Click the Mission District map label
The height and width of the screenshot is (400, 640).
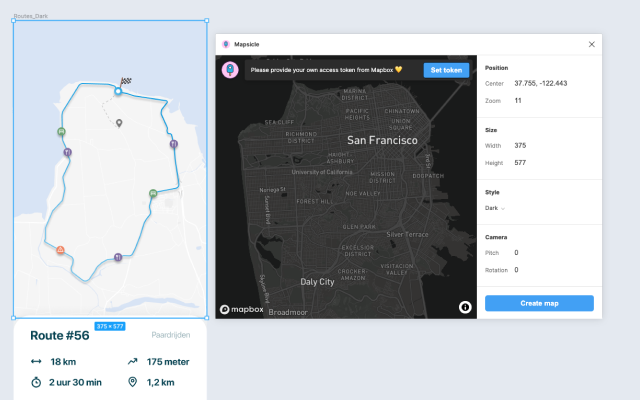pos(382,177)
